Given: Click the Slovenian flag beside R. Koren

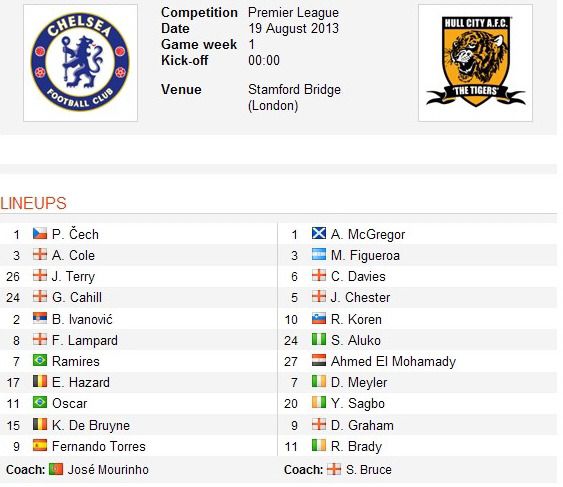Looking at the screenshot, I should click(319, 319).
